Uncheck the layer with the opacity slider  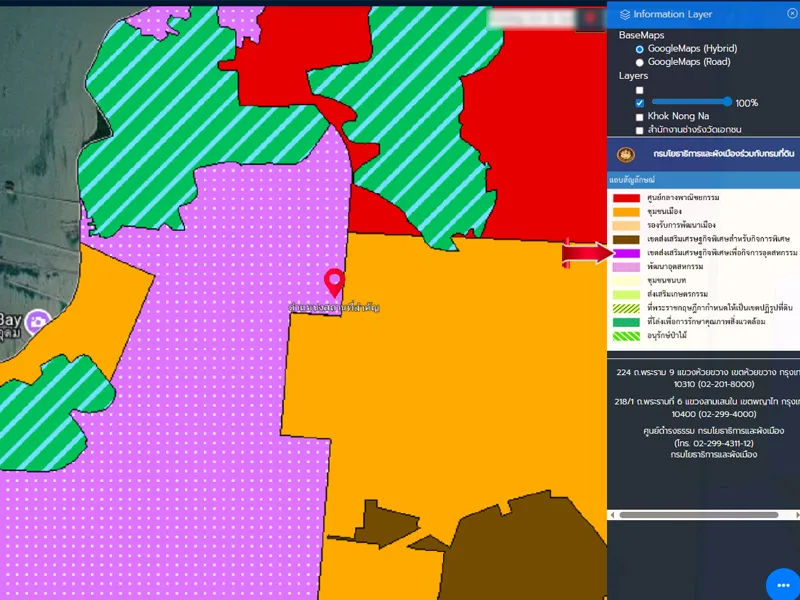coord(640,103)
